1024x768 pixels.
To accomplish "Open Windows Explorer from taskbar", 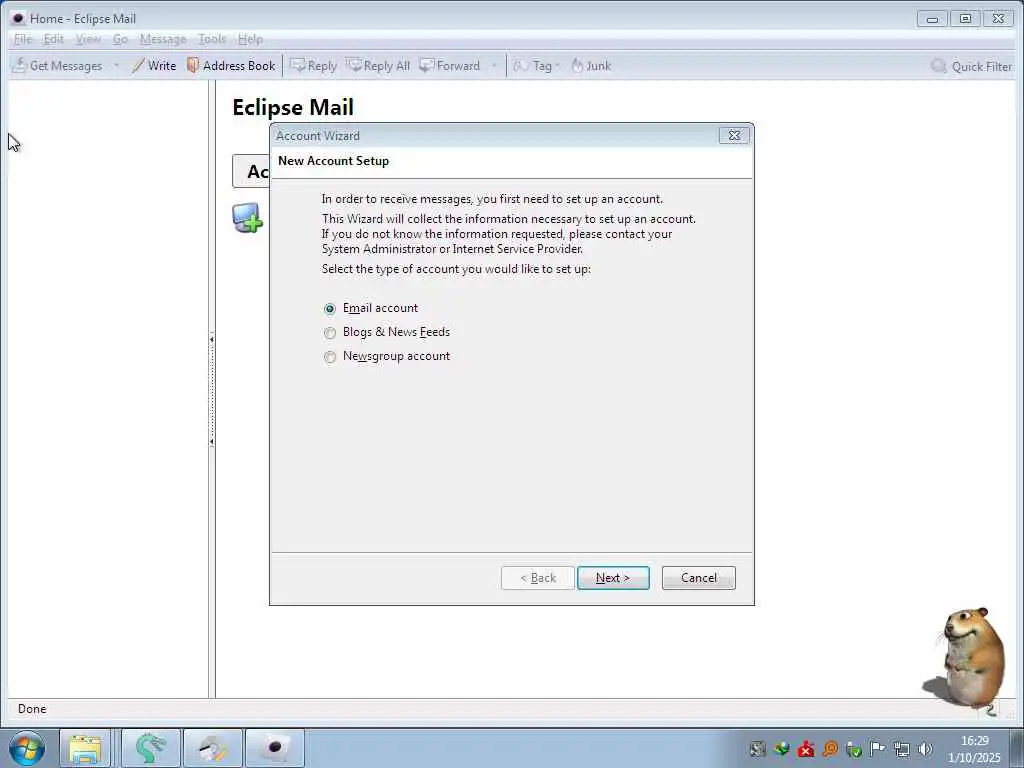I will pos(86,748).
